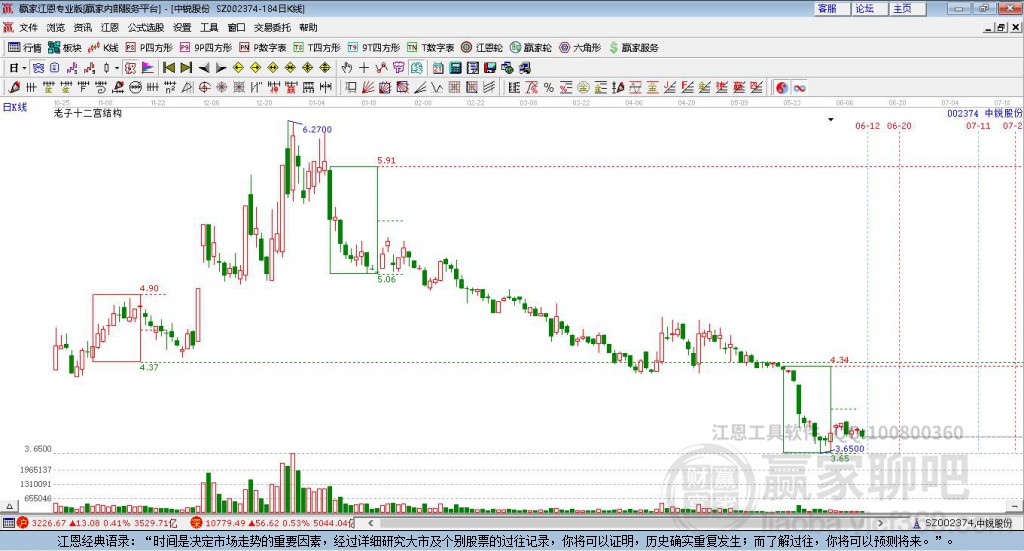Open the 资讯 menu
This screenshot has height=551, width=1024.
(82, 27)
